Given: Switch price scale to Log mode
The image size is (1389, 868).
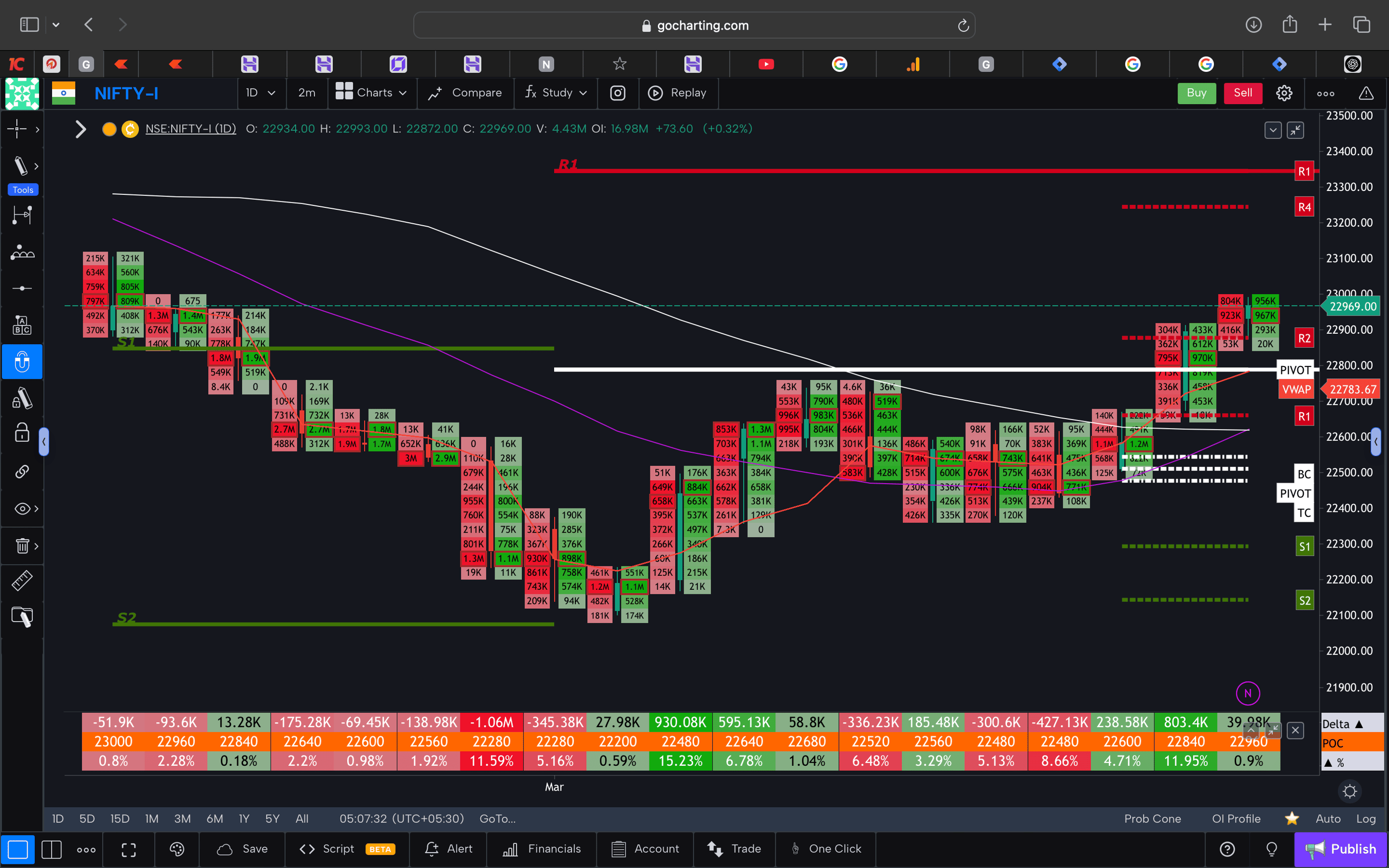Looking at the screenshot, I should pos(1367,818).
